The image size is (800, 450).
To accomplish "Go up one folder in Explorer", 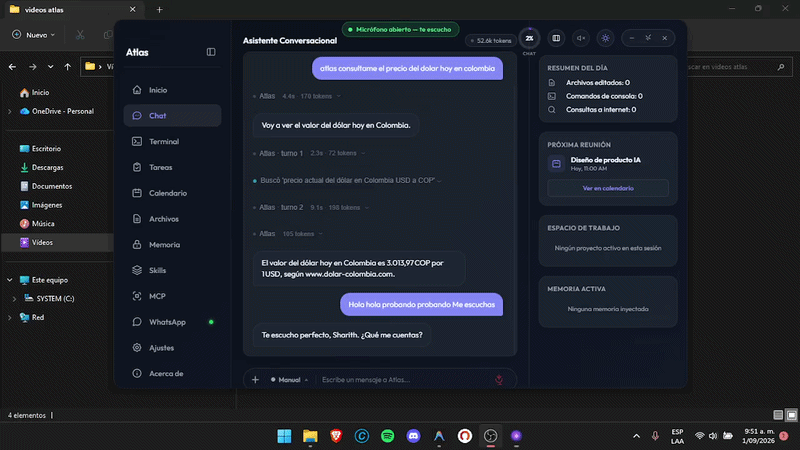I will pos(67,67).
